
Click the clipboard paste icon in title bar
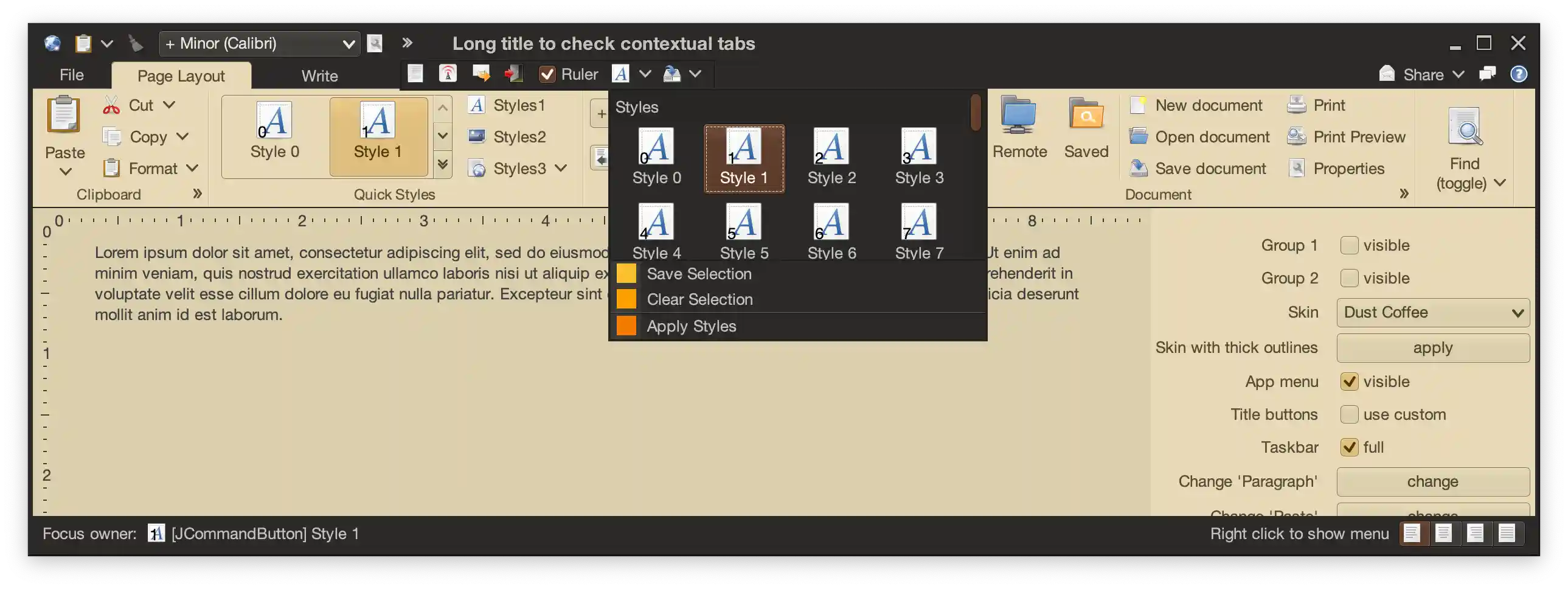(x=83, y=43)
